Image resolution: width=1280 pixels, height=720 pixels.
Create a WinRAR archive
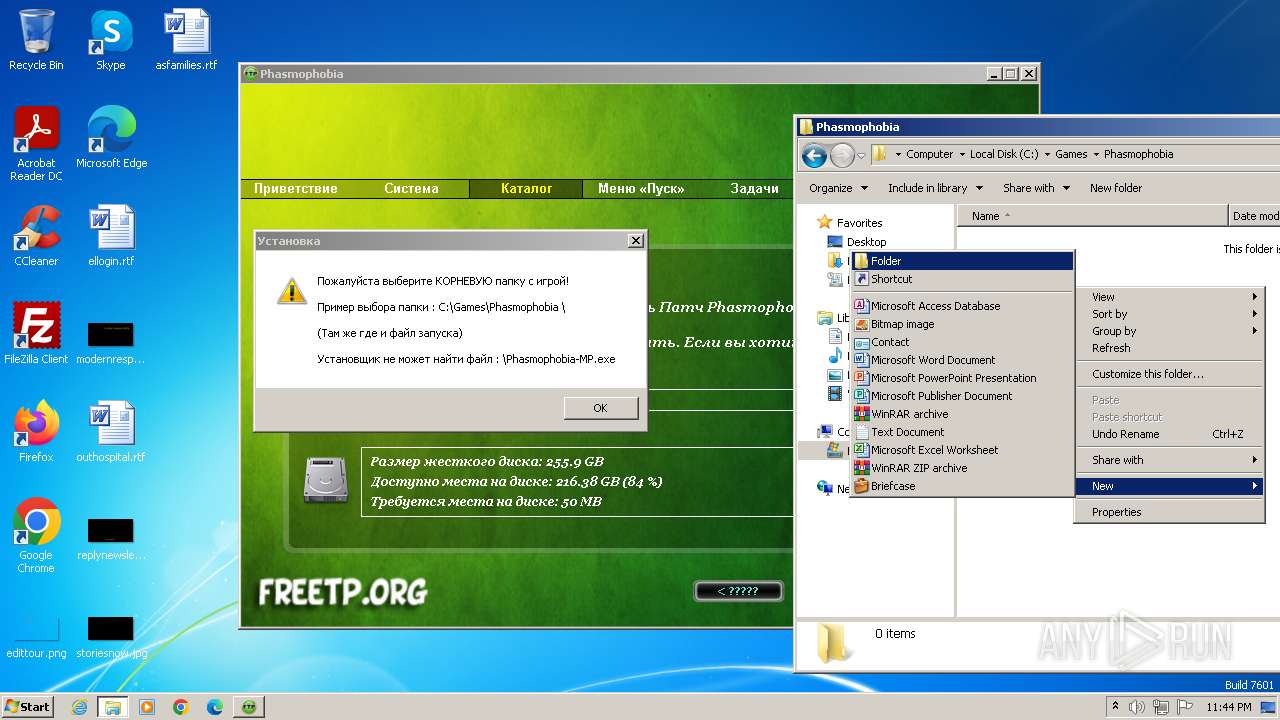click(x=962, y=414)
